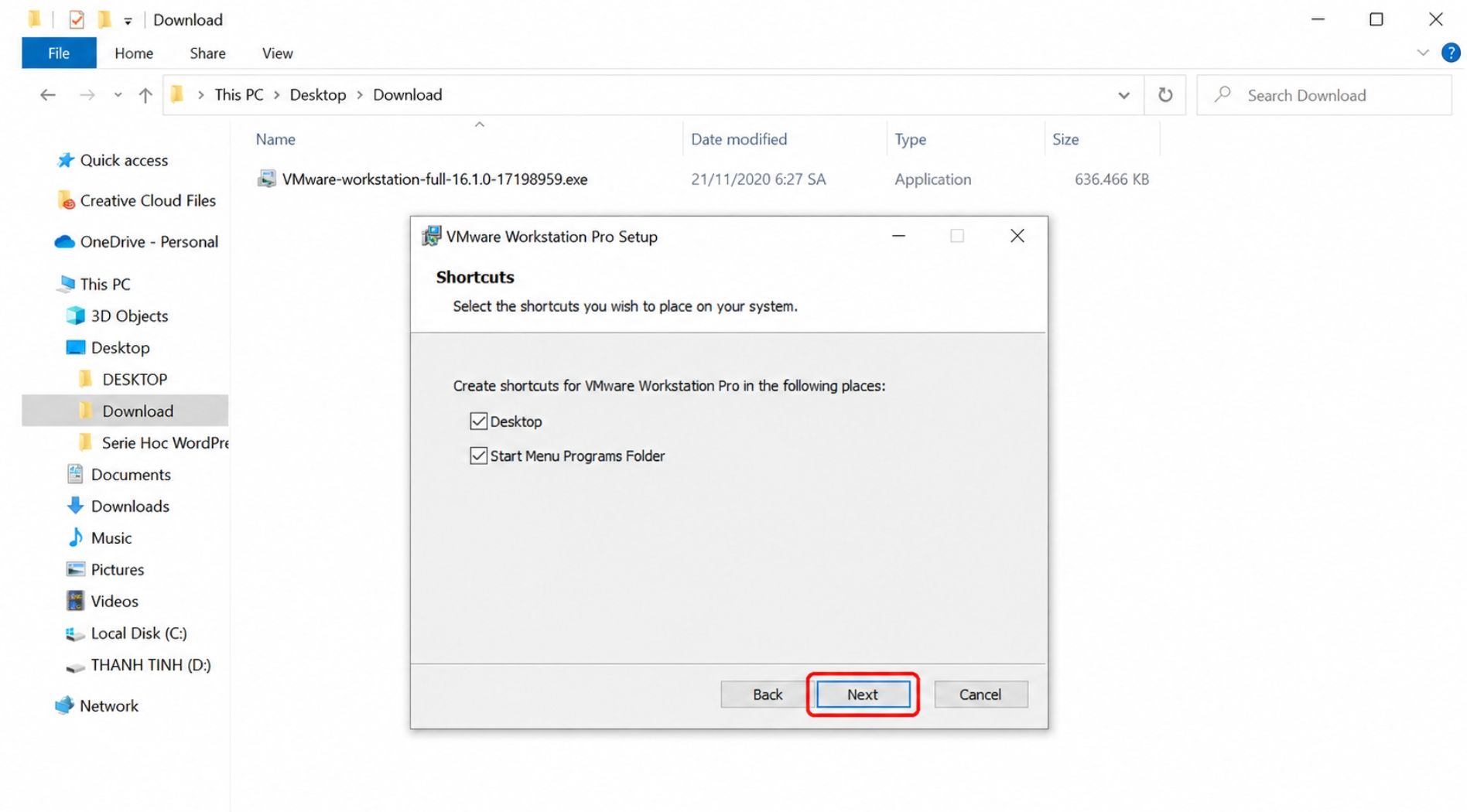
Task: Click Desktop in the address bar breadcrumb
Action: [x=318, y=94]
